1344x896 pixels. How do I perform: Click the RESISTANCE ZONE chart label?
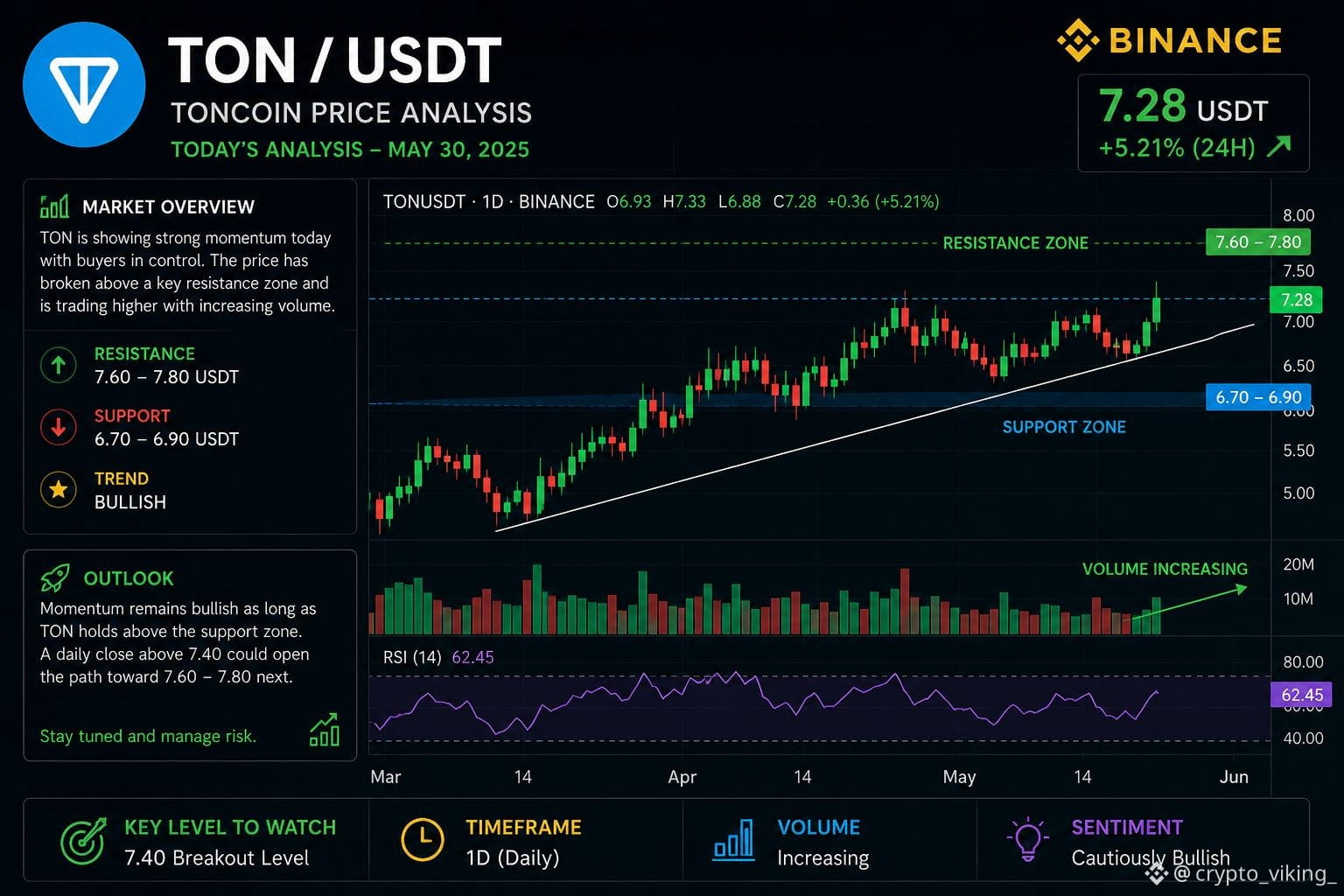[1015, 243]
